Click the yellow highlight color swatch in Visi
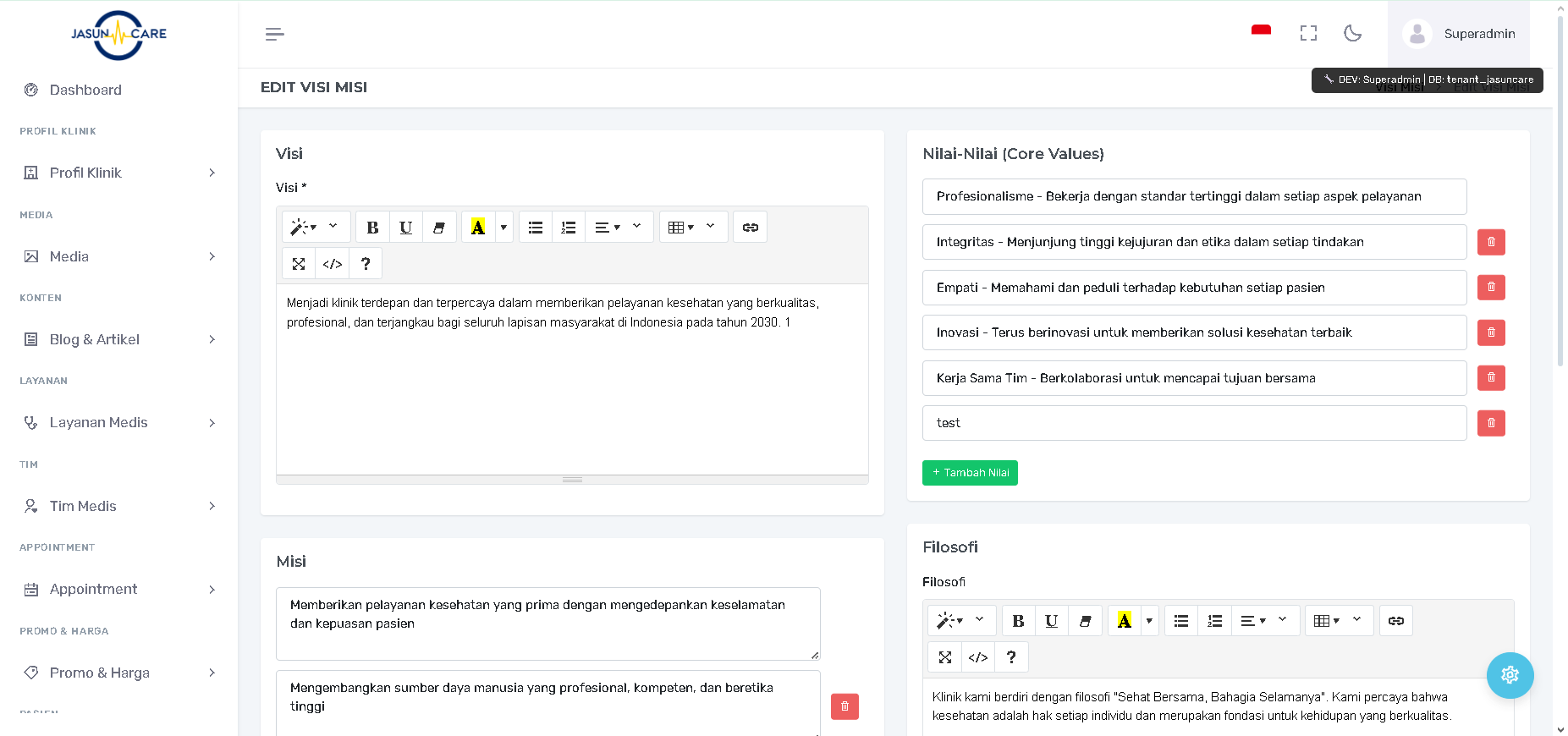The height and width of the screenshot is (736, 1568). click(x=478, y=228)
